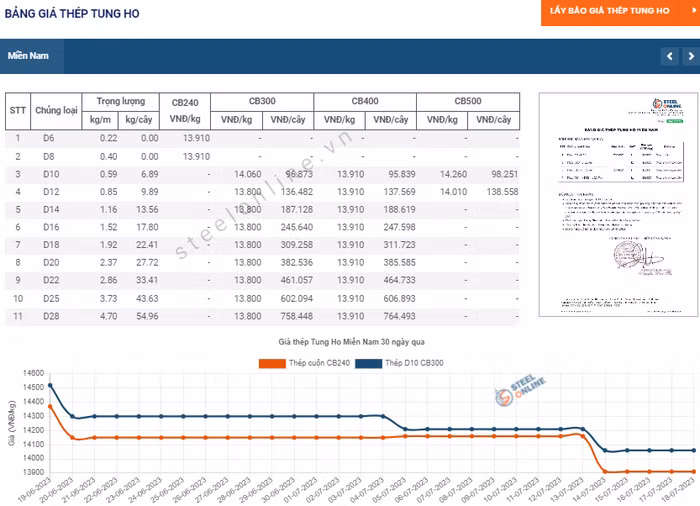Toggle Thép cuộn CB240 orange legend swatch
This screenshot has height=506, width=700.
tap(272, 364)
